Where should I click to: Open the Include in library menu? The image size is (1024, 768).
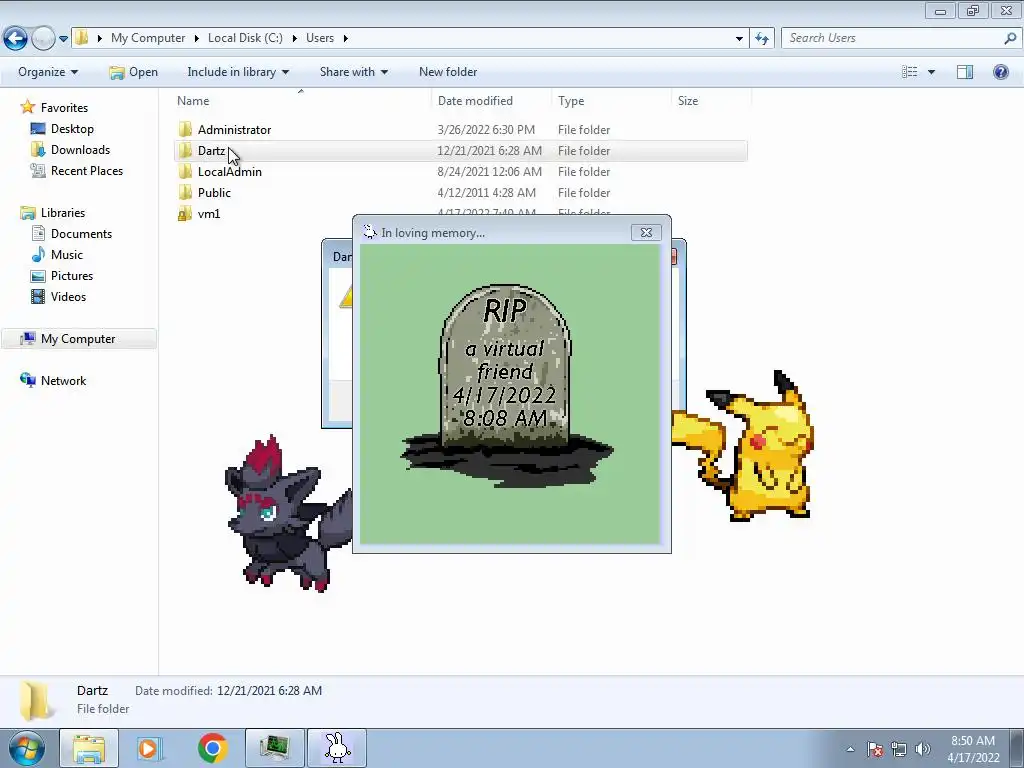pos(238,72)
